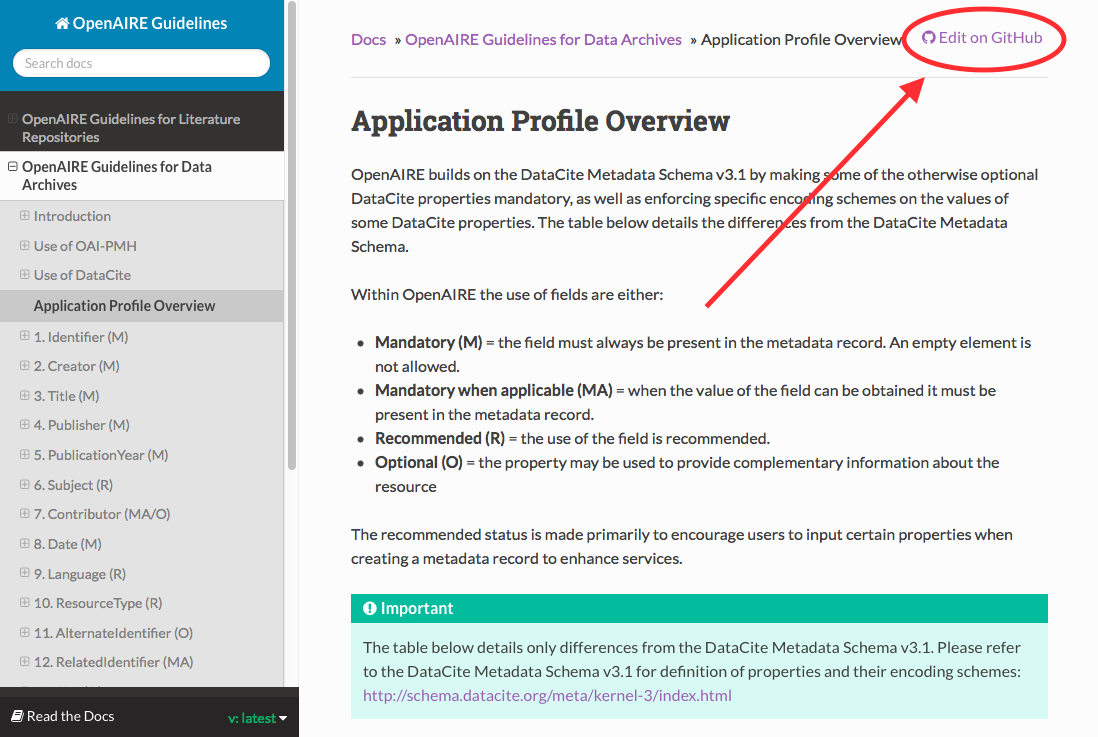Click the Search docs input field

pyautogui.click(x=141, y=63)
